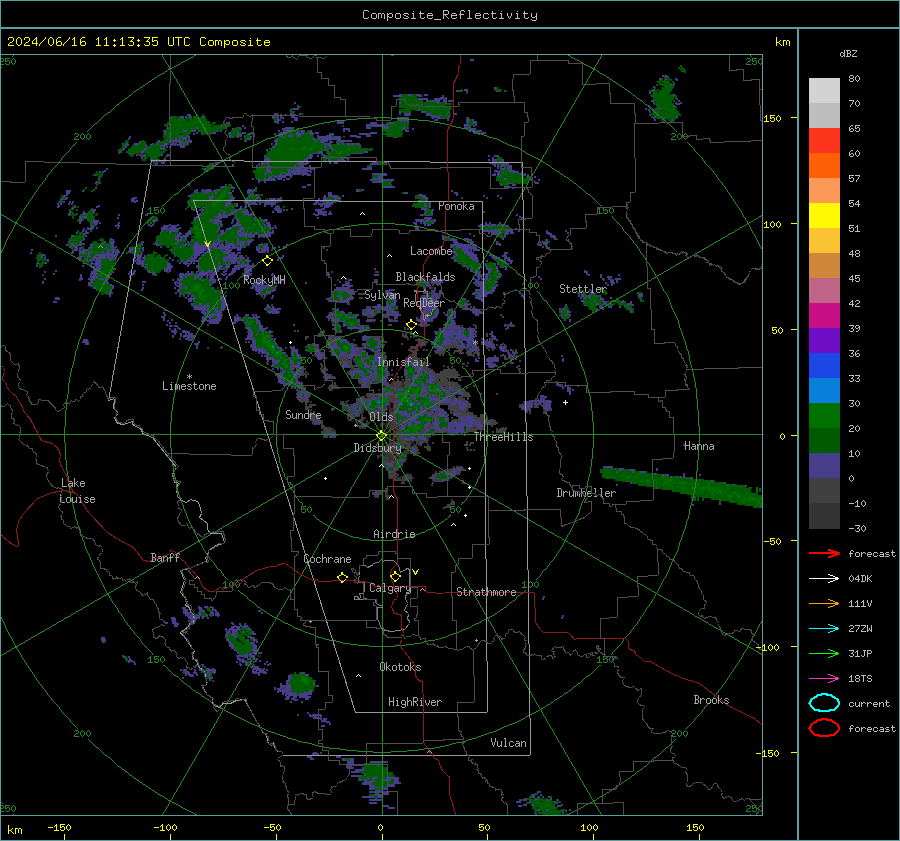Click the Stettler label

[583, 289]
